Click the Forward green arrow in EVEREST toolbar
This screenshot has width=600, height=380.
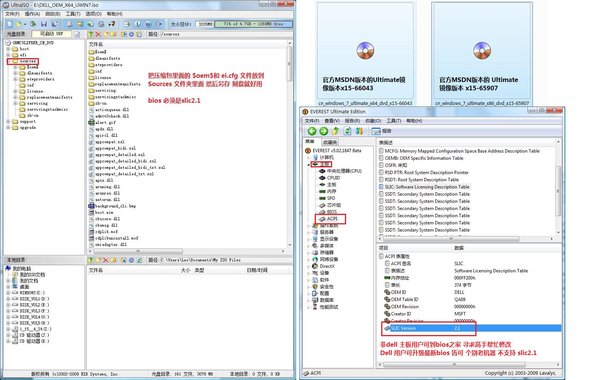(x=324, y=131)
